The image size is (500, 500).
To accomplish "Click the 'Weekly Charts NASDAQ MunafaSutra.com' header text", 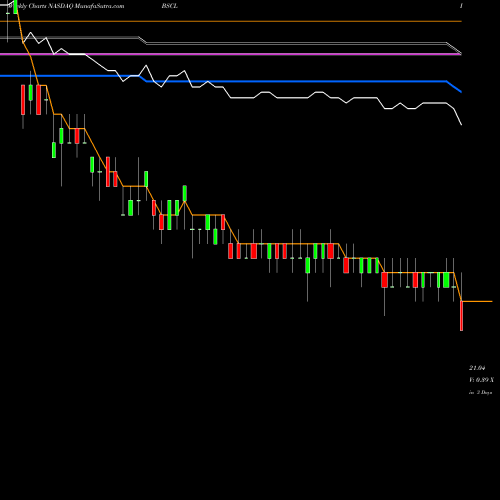I will tap(67, 6).
